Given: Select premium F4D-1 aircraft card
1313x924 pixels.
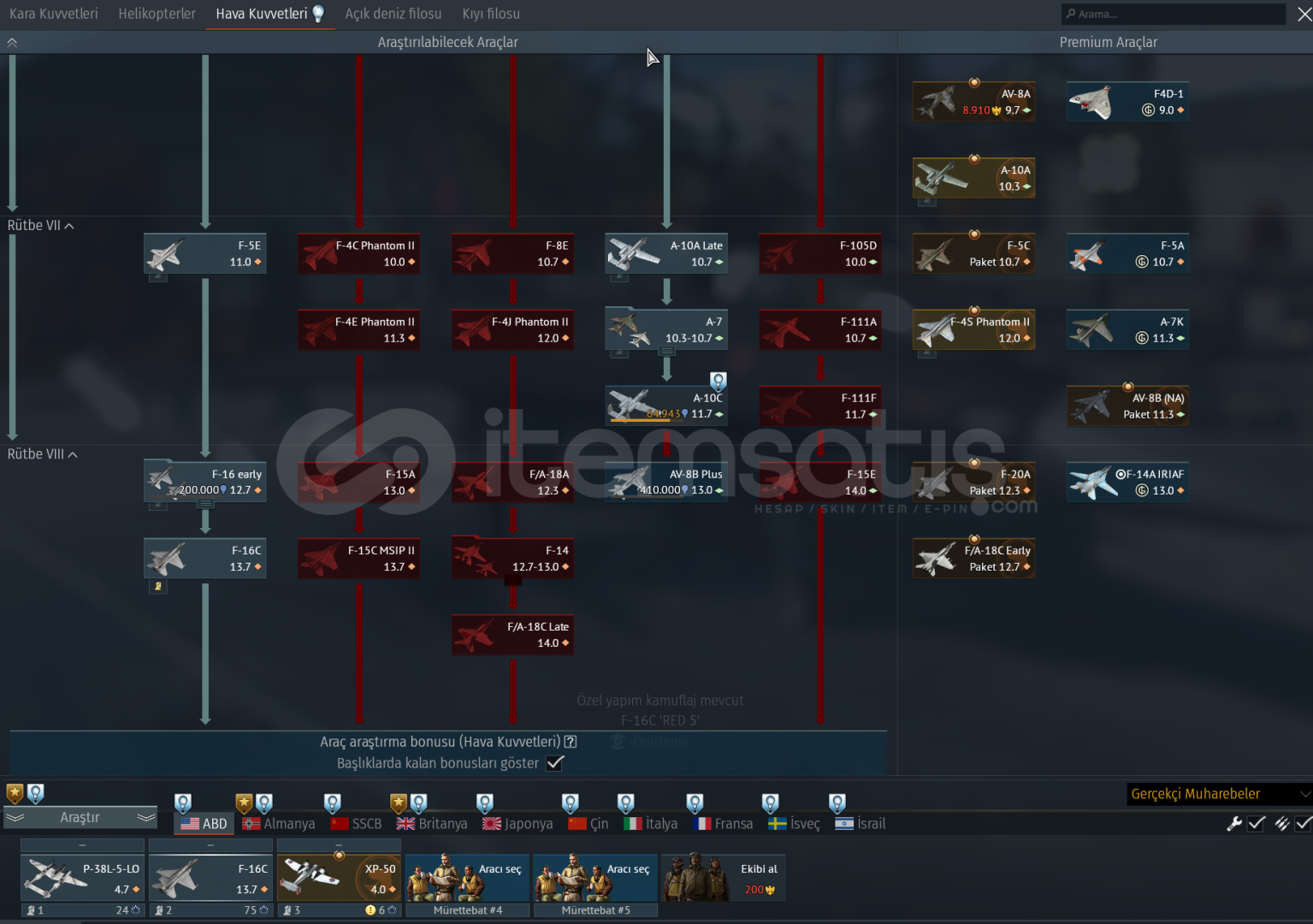Looking at the screenshot, I should [1128, 103].
